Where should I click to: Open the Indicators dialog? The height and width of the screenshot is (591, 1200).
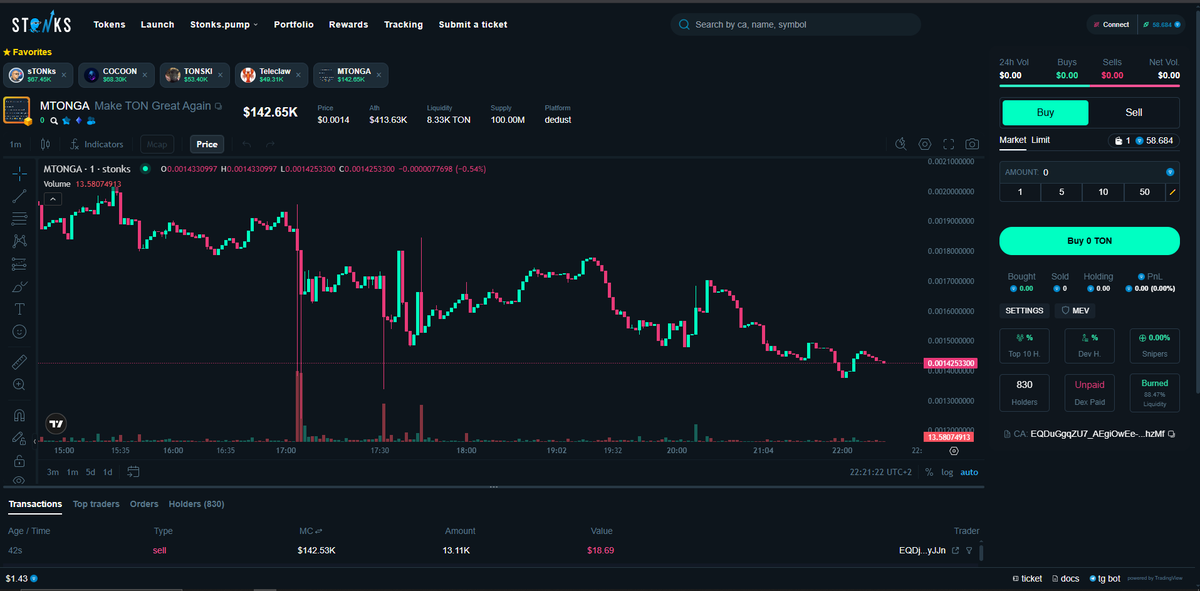click(98, 144)
